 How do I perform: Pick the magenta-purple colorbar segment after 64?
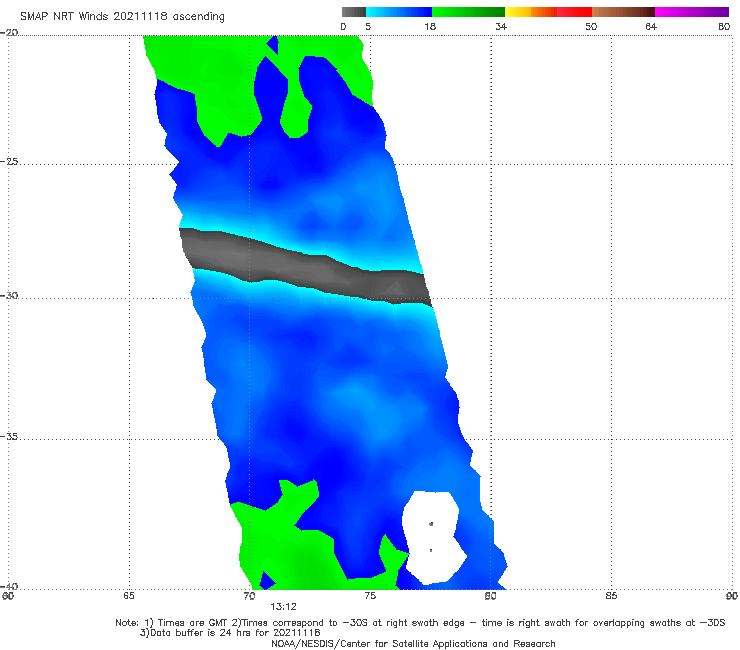[x=692, y=12]
